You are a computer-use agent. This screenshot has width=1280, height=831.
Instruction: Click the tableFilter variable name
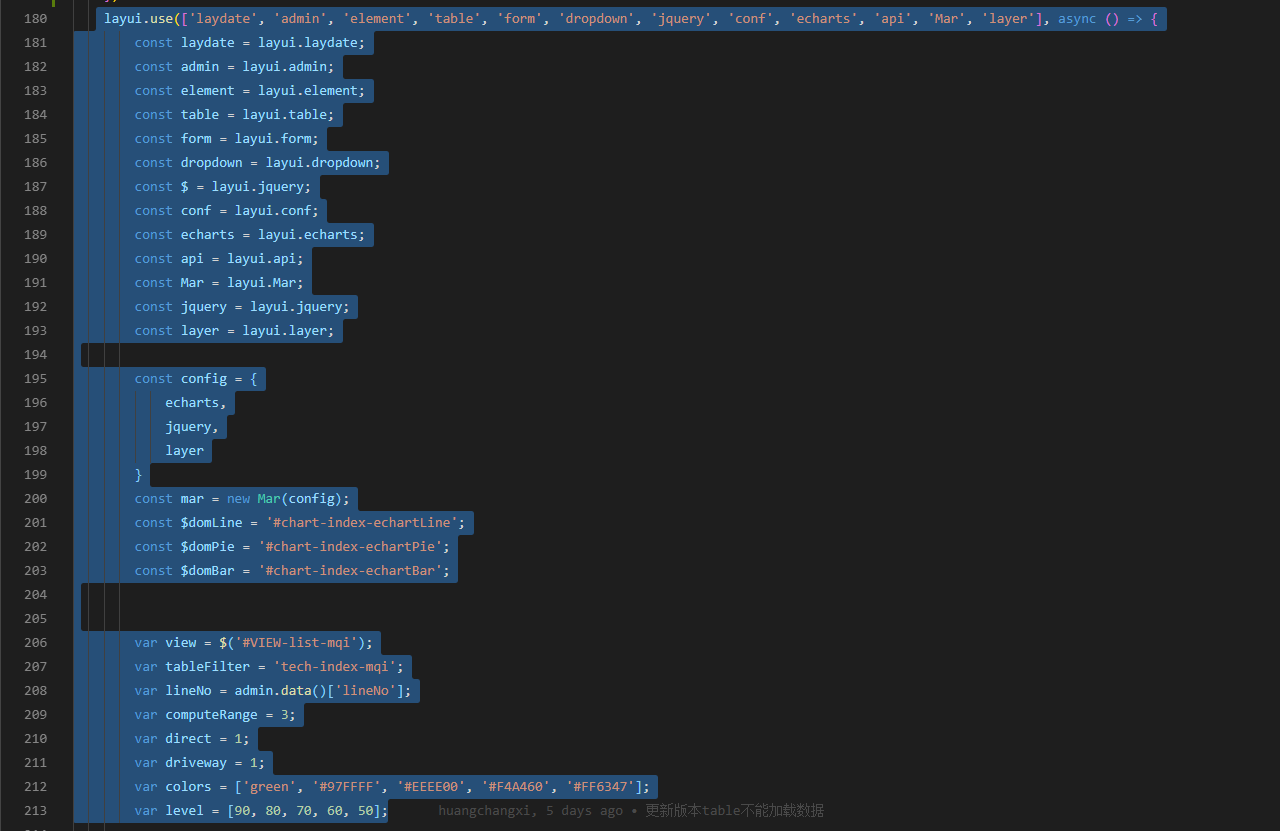pyautogui.click(x=208, y=667)
